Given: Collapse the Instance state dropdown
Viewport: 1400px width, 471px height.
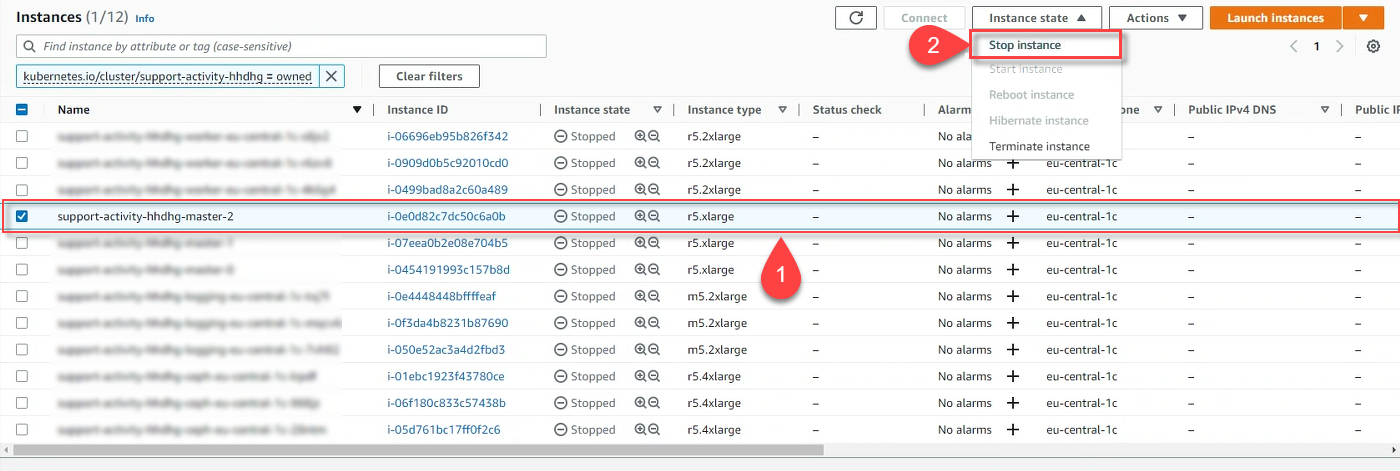Looking at the screenshot, I should (1036, 18).
